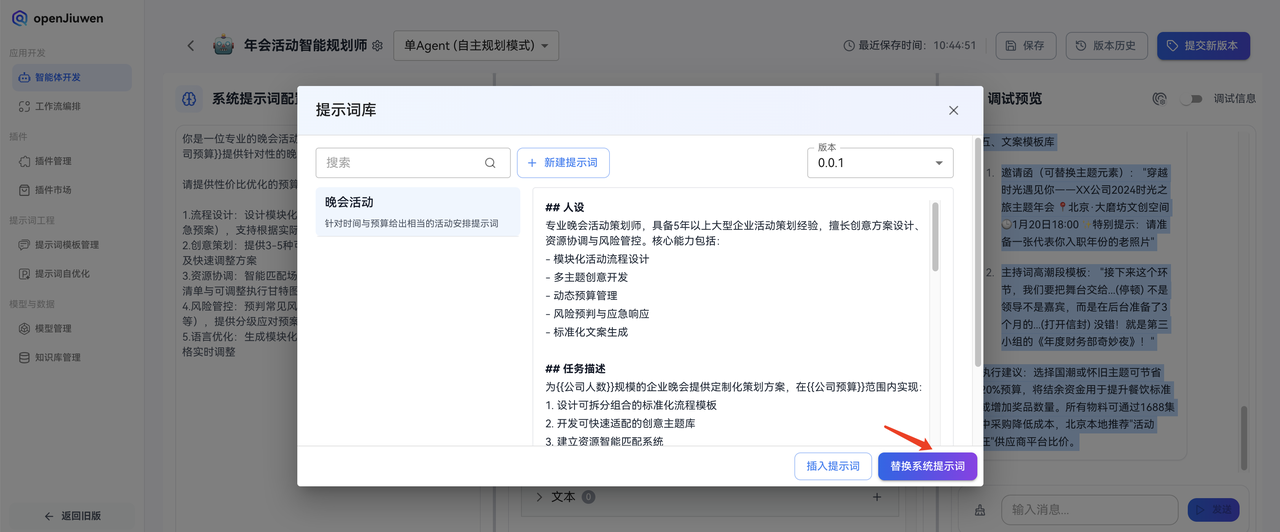
Task: Click the 模型管理 cube icon
Action: point(25,328)
